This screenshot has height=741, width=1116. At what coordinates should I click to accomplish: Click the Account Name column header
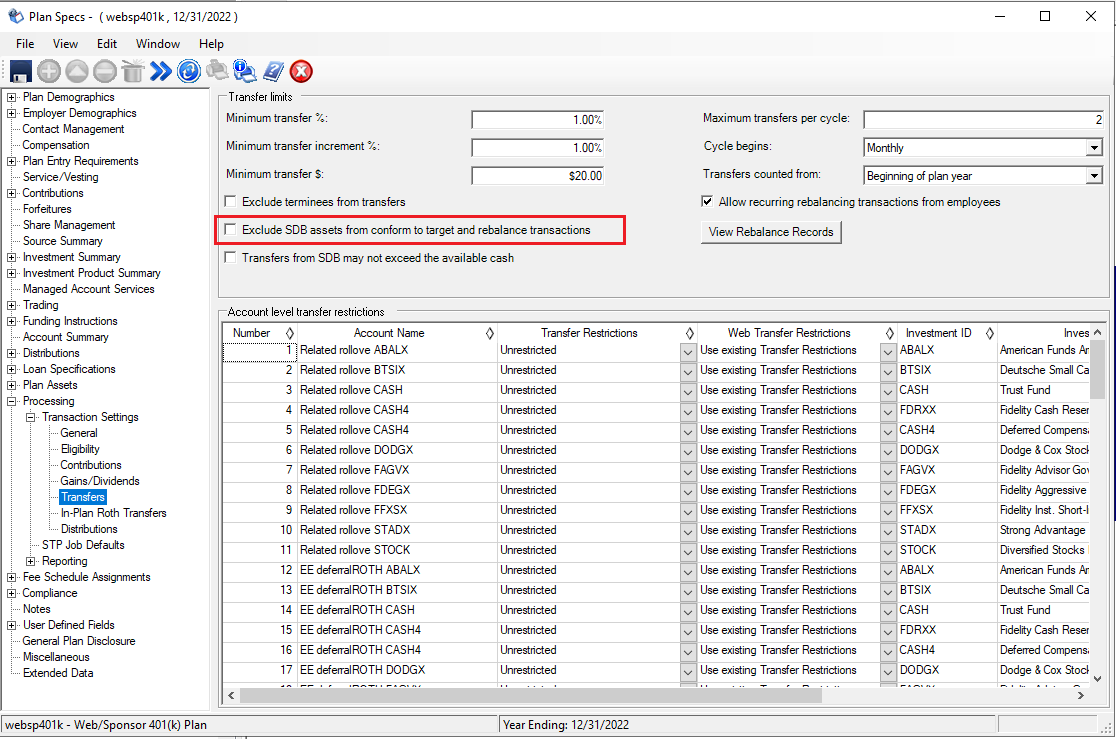pos(389,333)
